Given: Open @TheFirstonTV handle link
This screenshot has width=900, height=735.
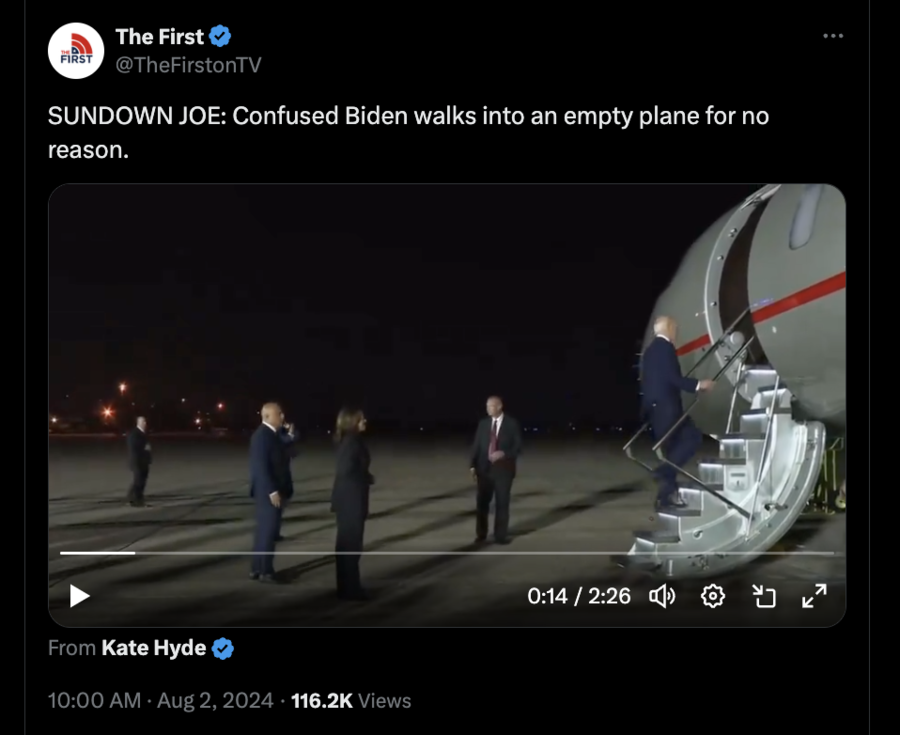Looking at the screenshot, I should tap(188, 65).
